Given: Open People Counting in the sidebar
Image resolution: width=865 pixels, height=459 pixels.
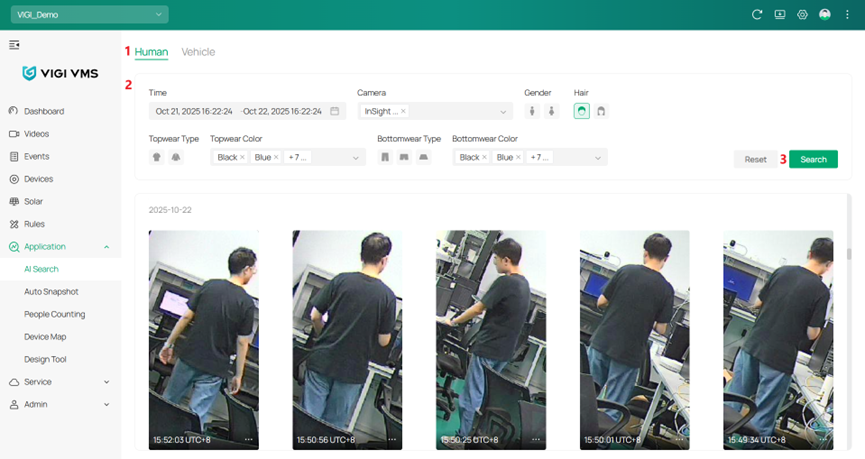Looking at the screenshot, I should [54, 314].
